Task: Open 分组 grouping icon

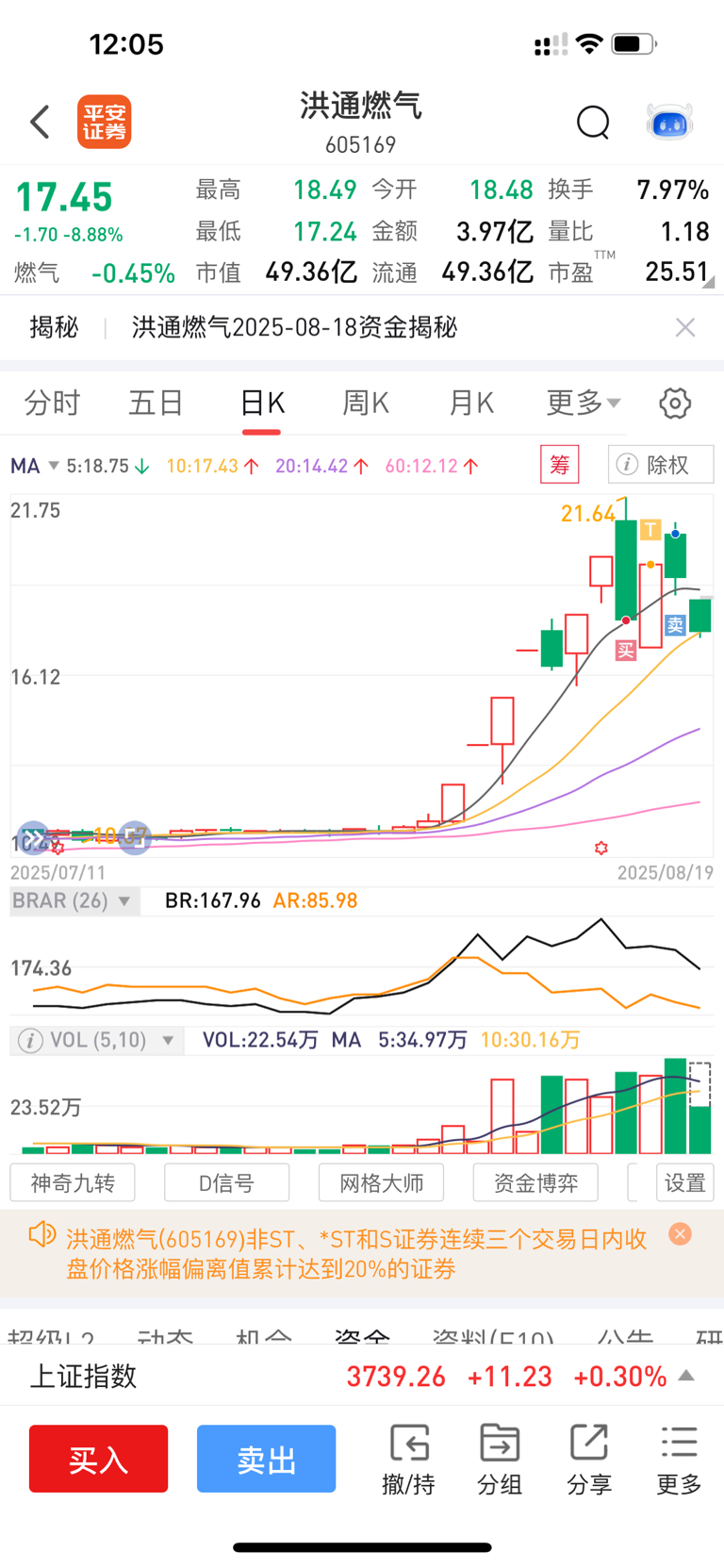Action: (500, 1461)
